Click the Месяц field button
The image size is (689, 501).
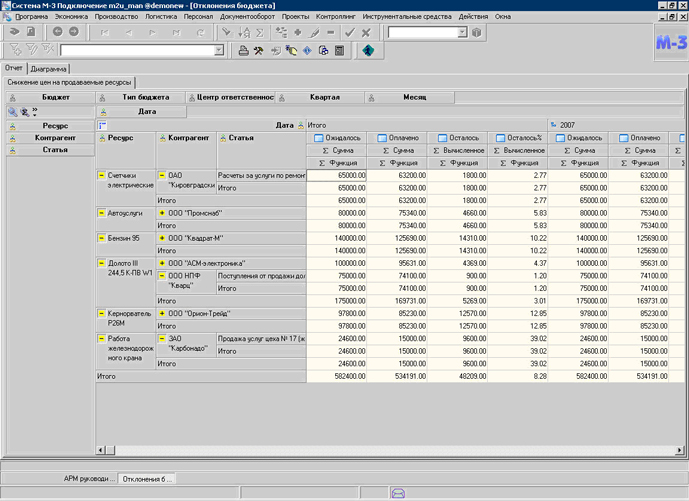click(x=410, y=97)
